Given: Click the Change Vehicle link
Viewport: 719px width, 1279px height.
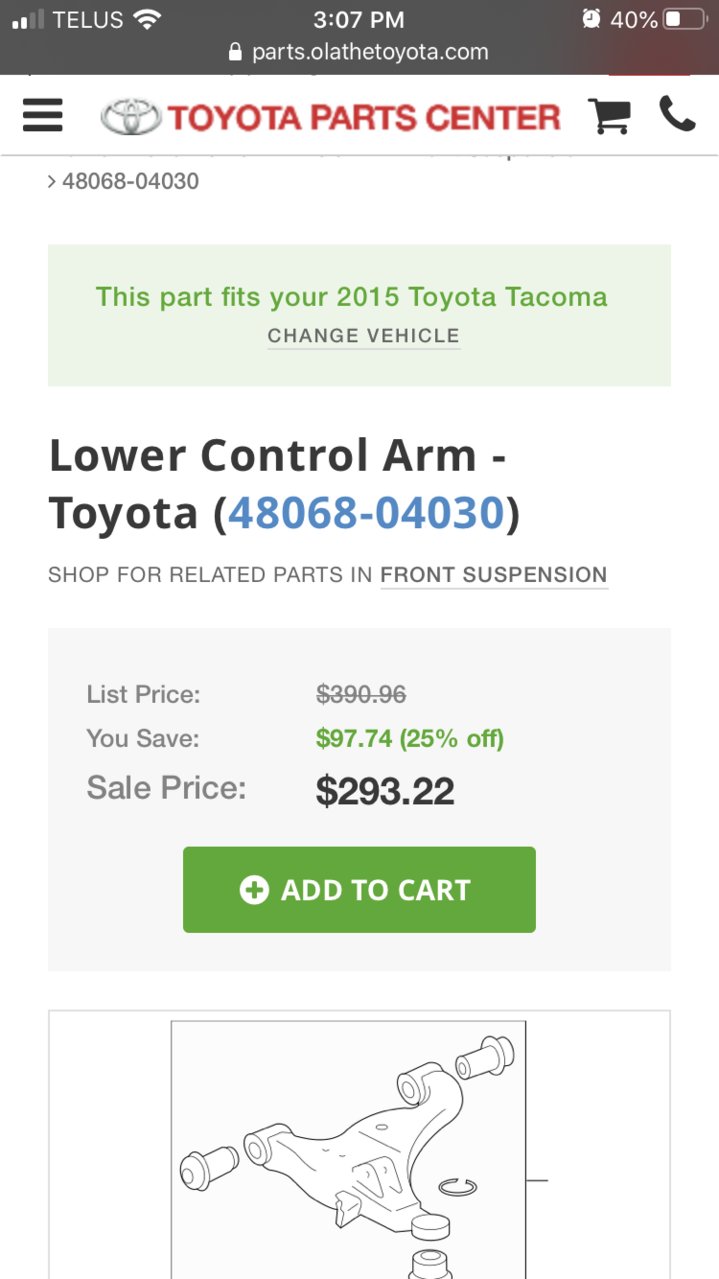Looking at the screenshot, I should [x=364, y=336].
